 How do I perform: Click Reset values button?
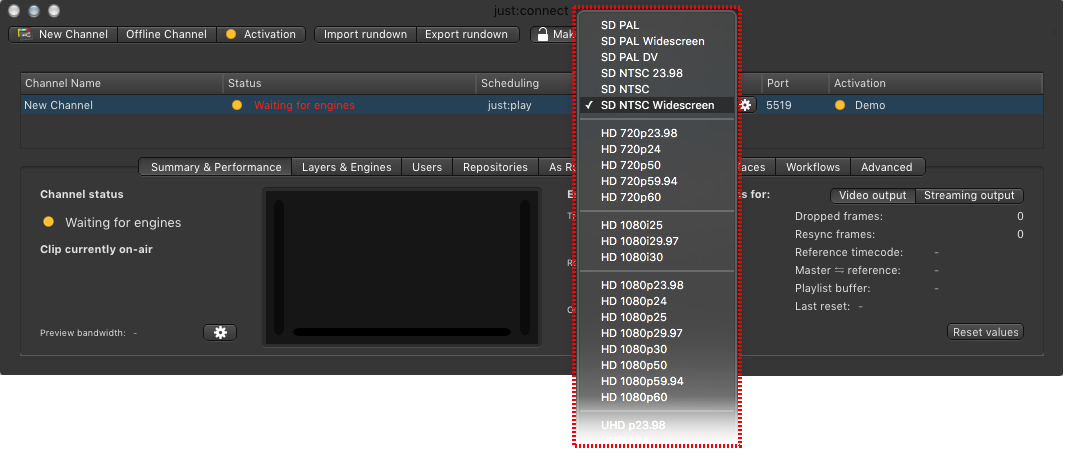pos(986,332)
